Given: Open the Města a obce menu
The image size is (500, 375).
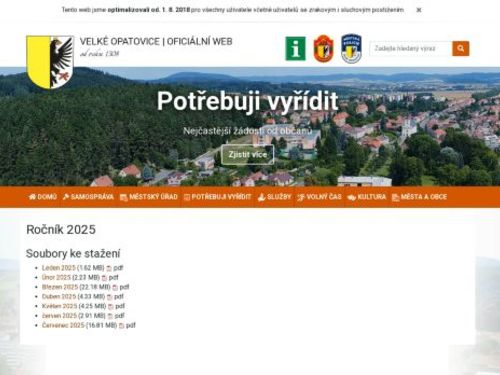Looking at the screenshot, I should coord(419,197).
